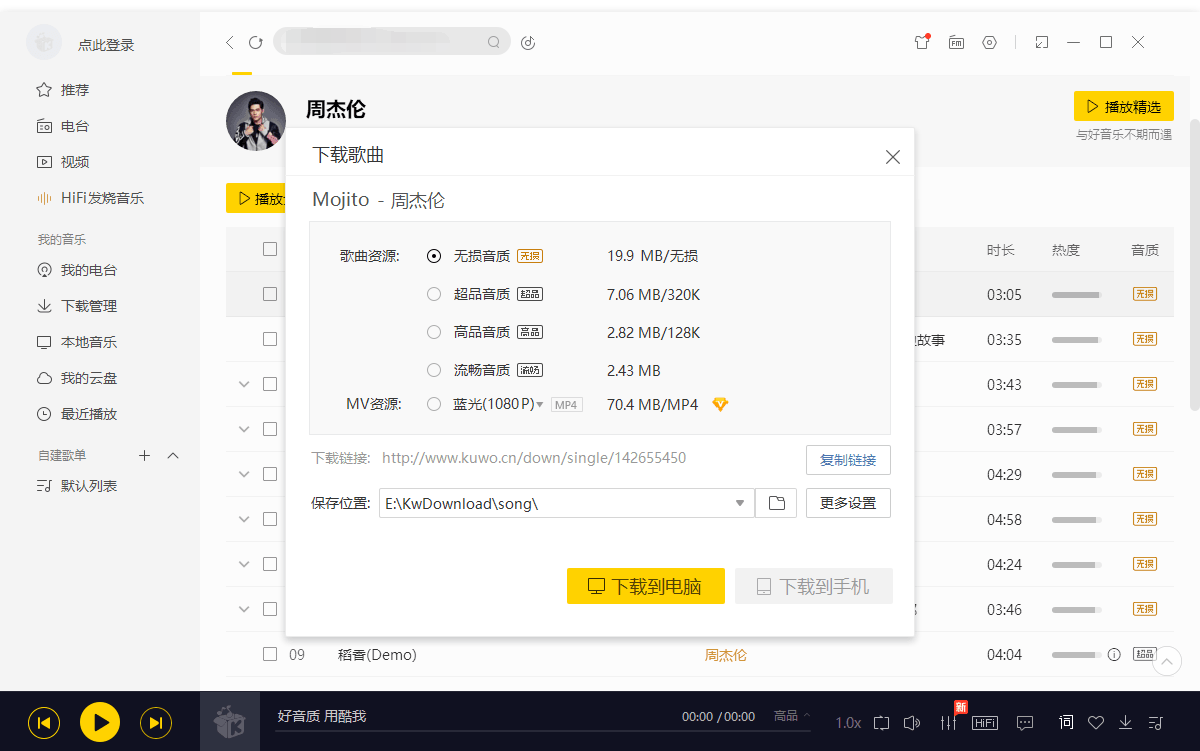Select the 高品音质 quality option
This screenshot has width=1200, height=751.
(433, 331)
